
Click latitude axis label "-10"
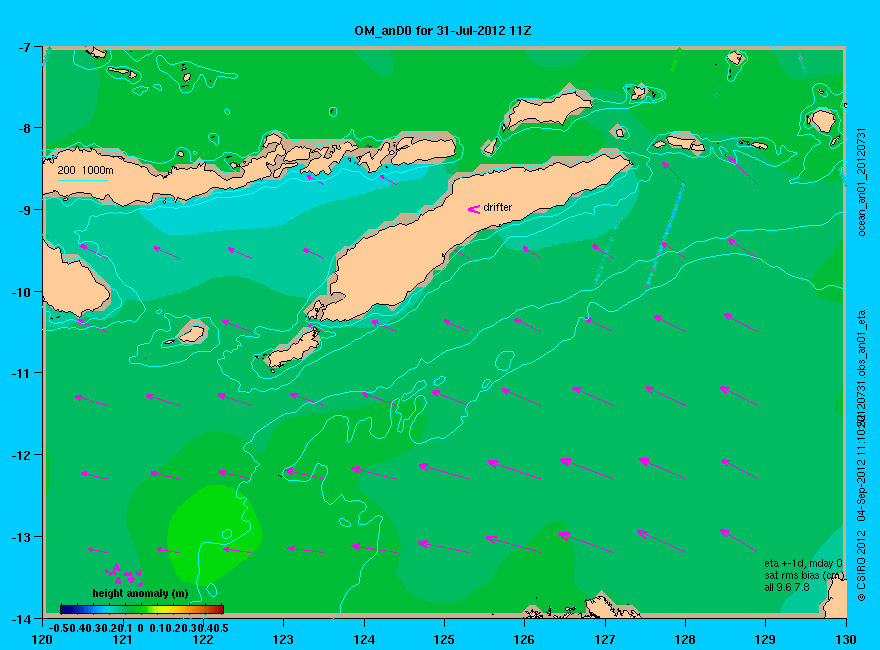pos(21,292)
